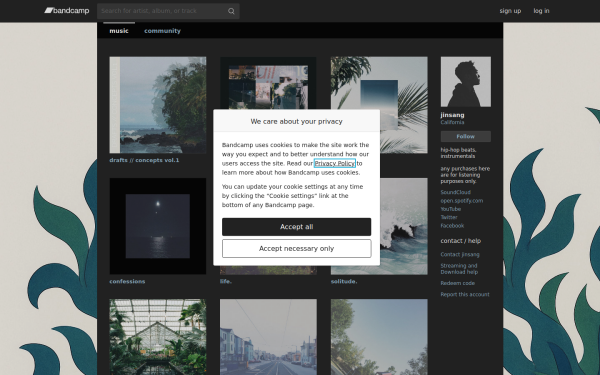Open the trees and sky album cover

point(379,337)
